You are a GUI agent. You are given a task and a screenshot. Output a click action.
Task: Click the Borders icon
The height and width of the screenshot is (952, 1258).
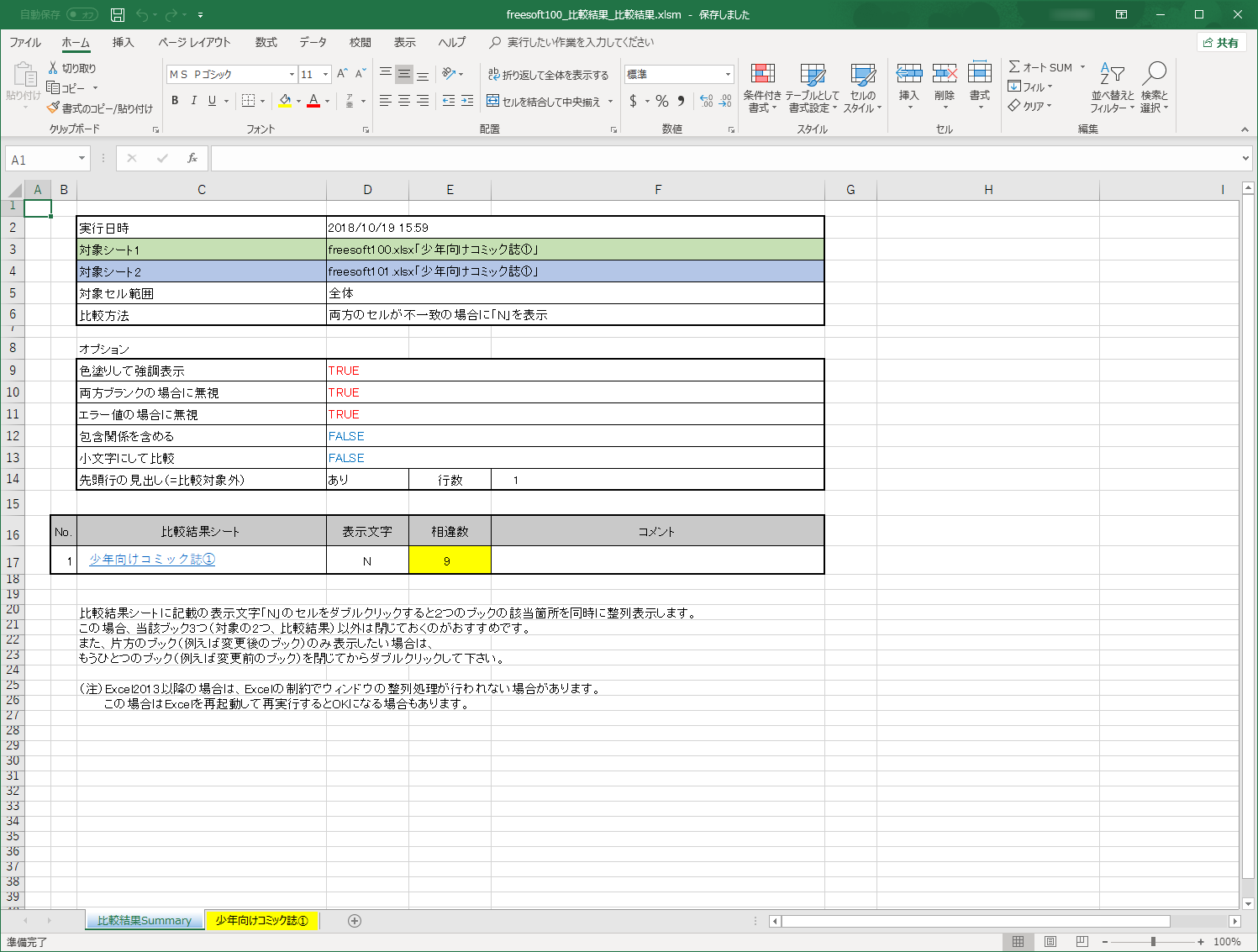pos(248,101)
